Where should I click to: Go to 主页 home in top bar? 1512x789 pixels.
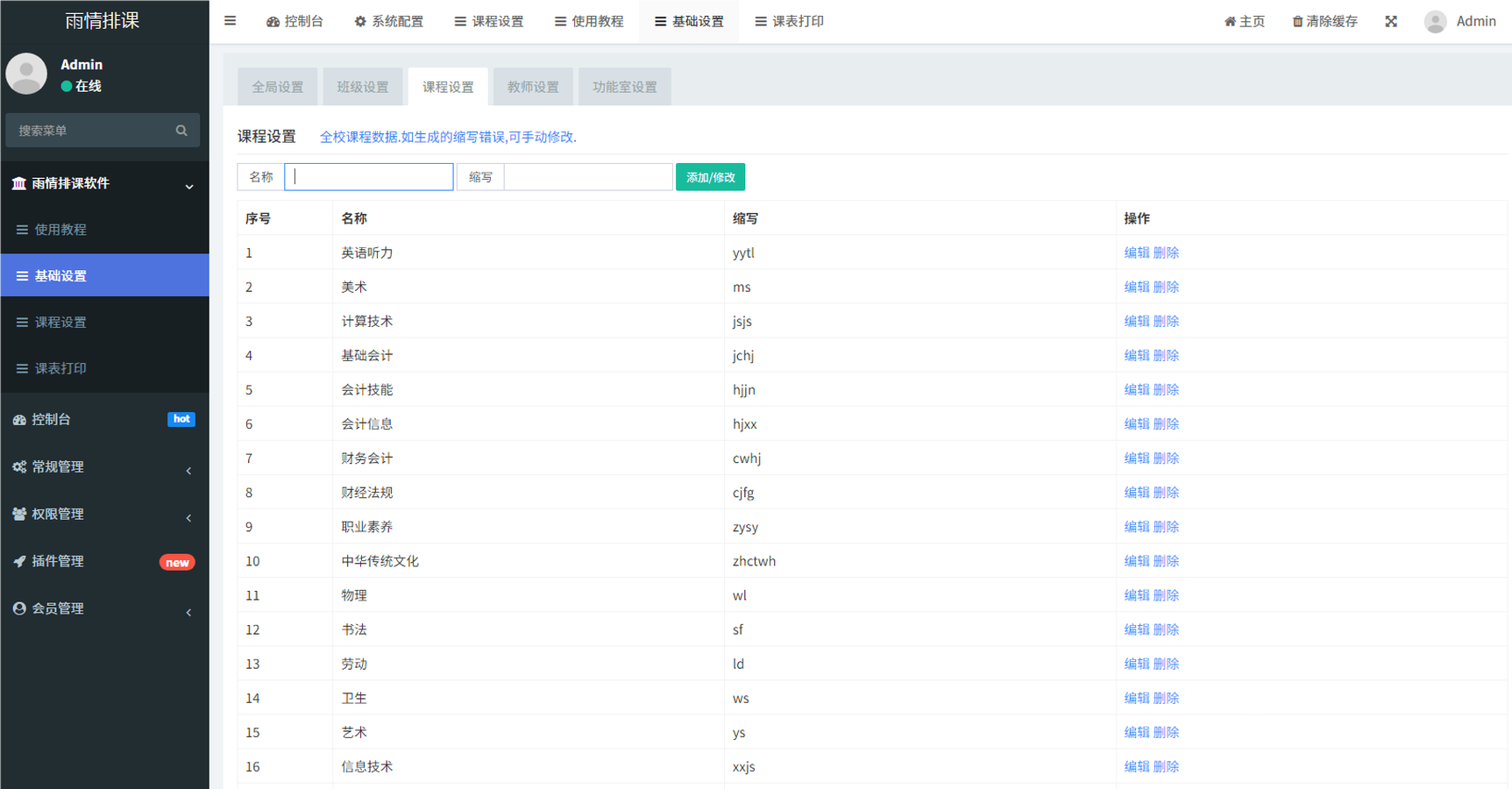[1245, 22]
